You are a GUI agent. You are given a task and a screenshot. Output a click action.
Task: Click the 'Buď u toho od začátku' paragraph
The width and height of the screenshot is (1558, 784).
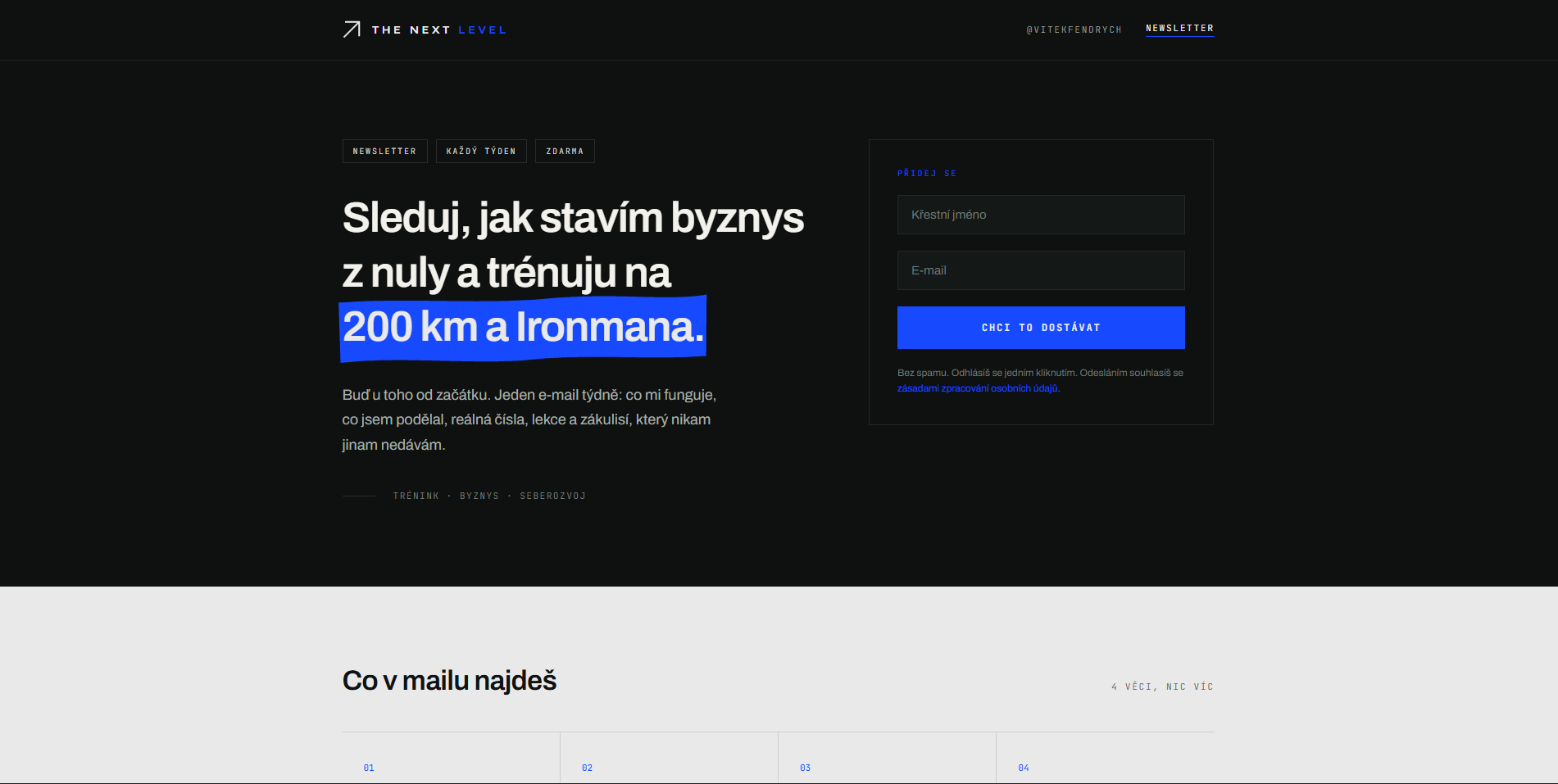[529, 419]
